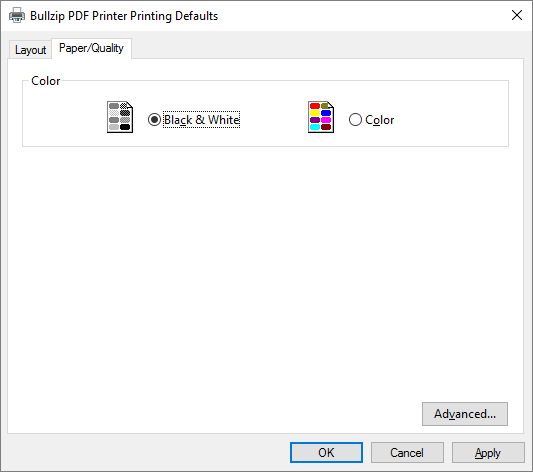This screenshot has width=533, height=472.
Task: Click the 'Color' option text label
Action: click(x=380, y=120)
